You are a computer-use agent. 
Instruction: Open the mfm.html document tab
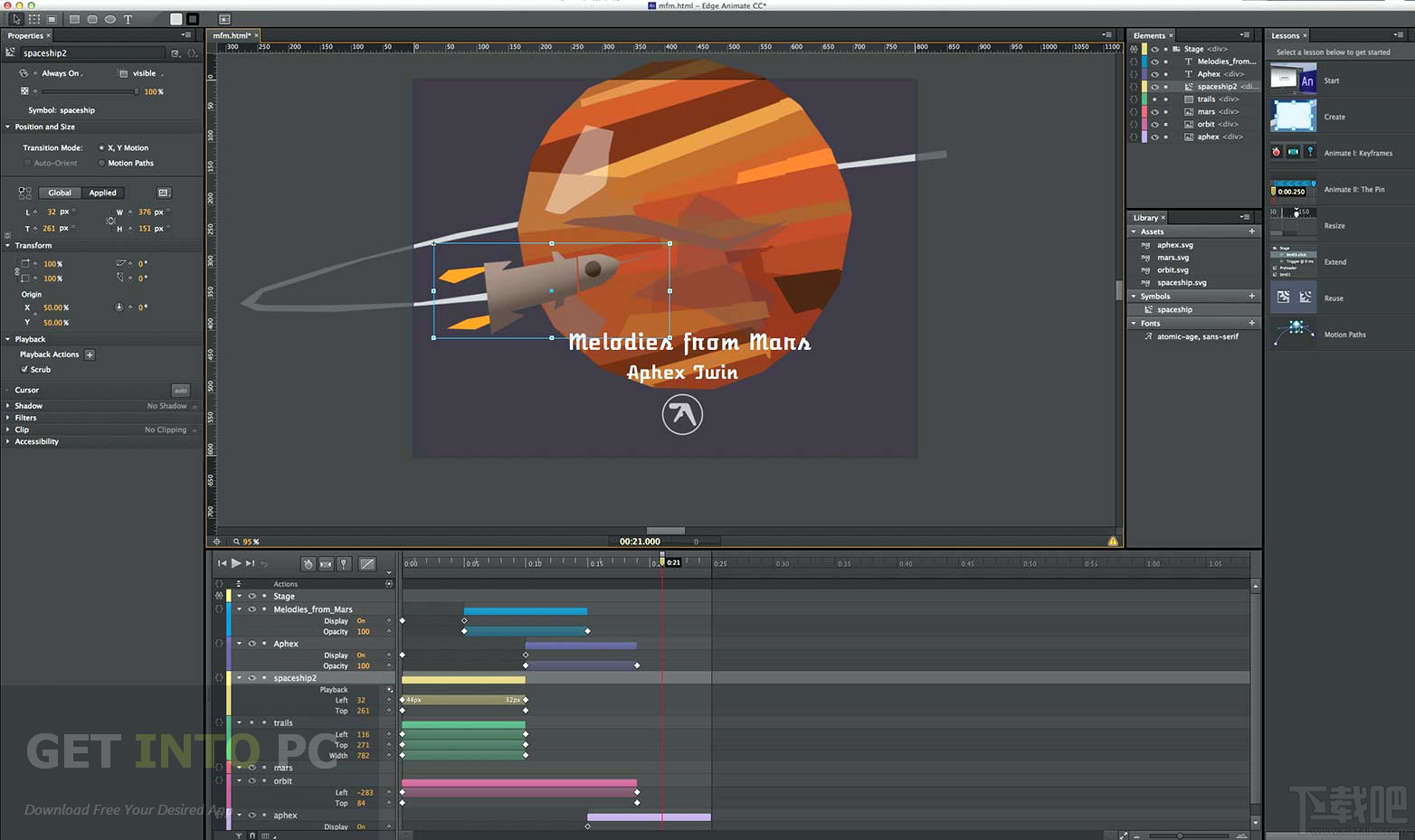coord(233,34)
